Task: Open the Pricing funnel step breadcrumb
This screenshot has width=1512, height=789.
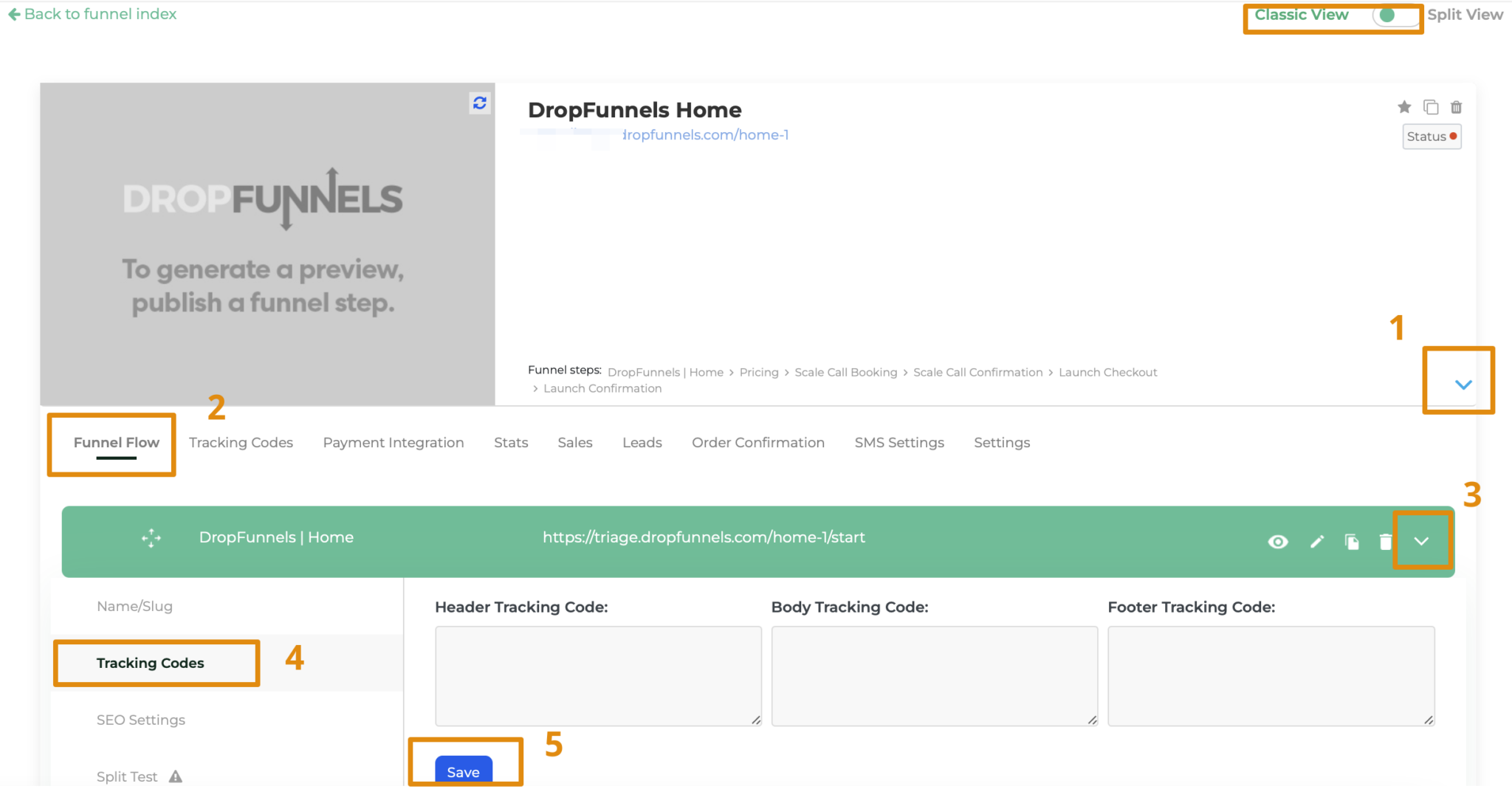Action: pos(759,372)
